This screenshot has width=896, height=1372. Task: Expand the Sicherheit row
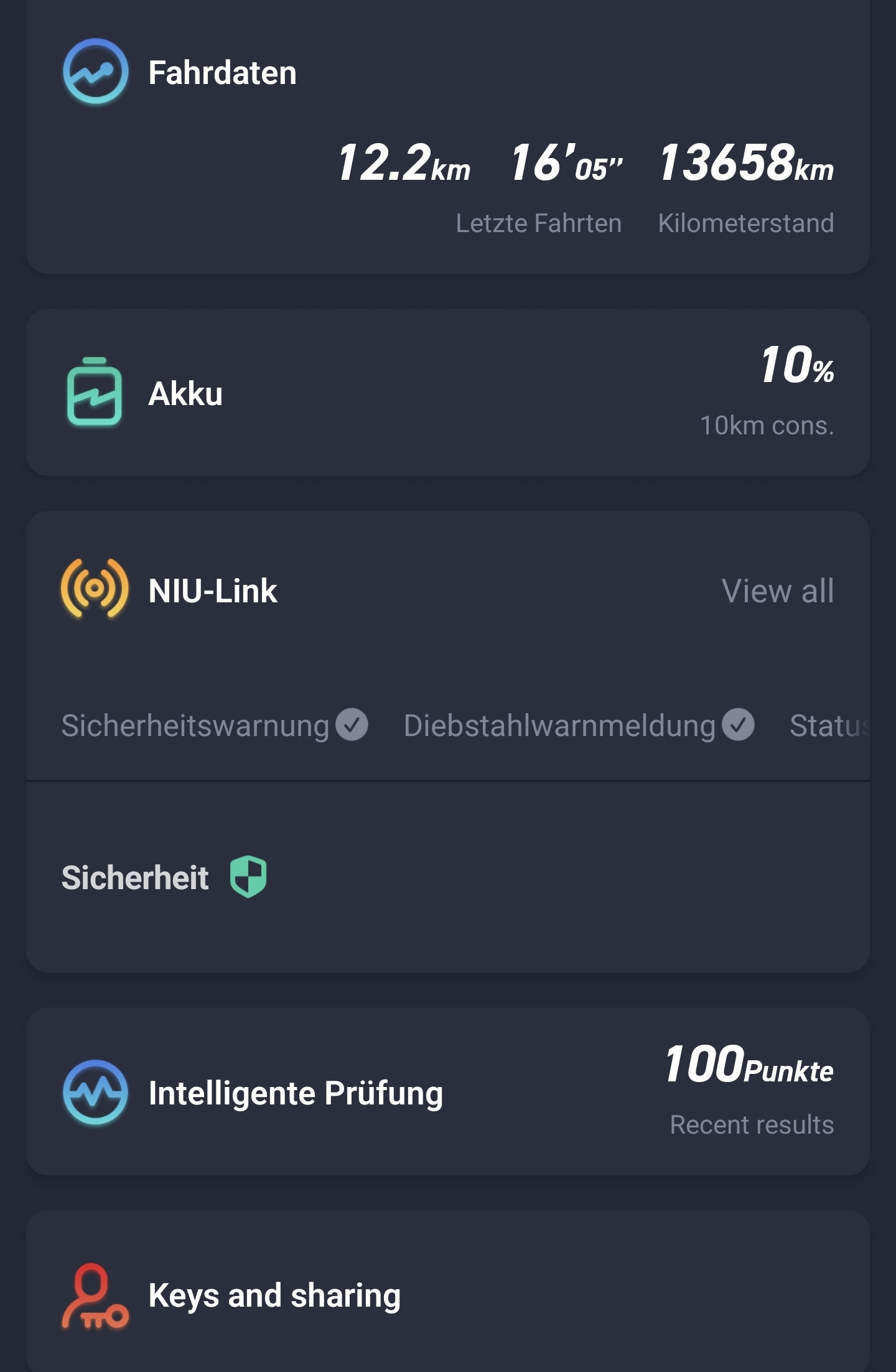135,877
